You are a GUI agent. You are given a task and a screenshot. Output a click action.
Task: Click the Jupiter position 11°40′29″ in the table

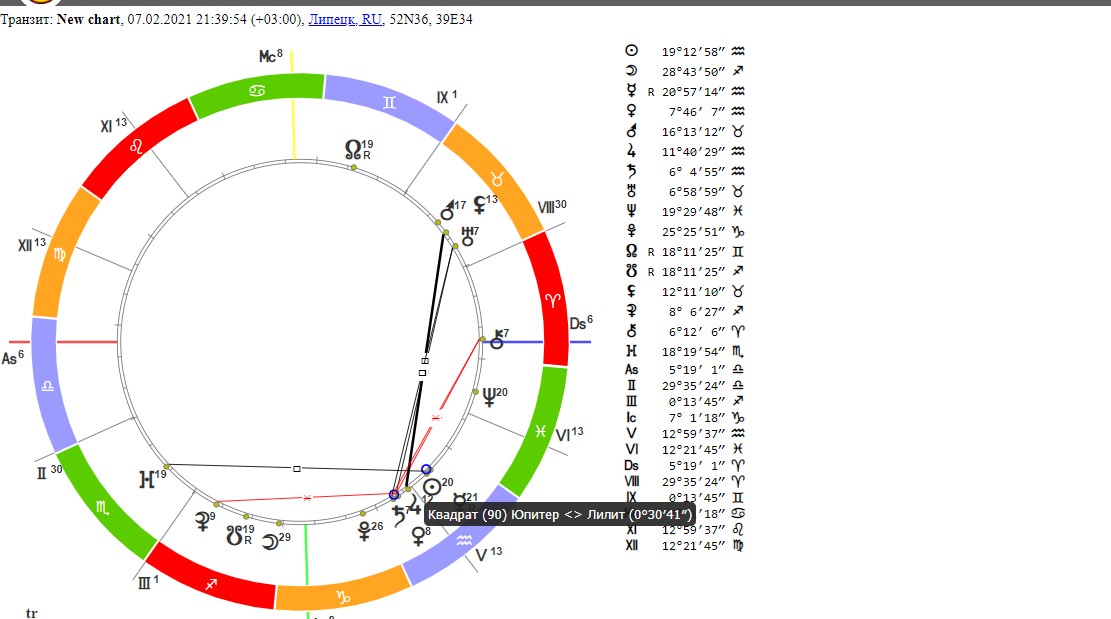(693, 152)
